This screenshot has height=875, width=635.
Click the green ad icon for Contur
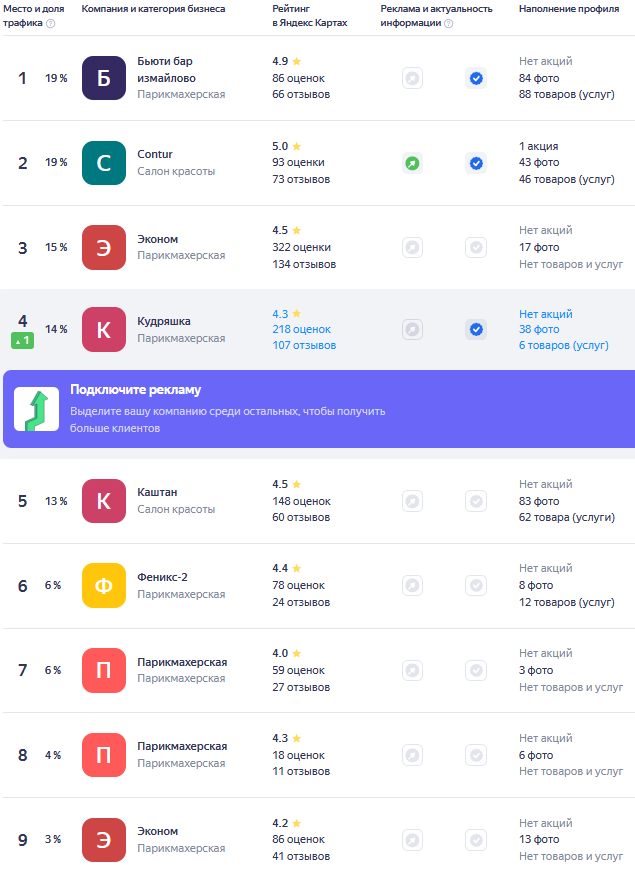click(412, 164)
